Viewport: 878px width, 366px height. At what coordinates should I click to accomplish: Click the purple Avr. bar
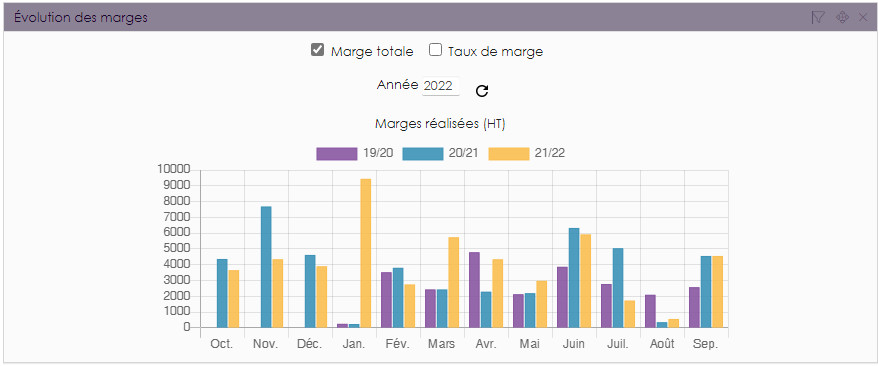[x=475, y=290]
